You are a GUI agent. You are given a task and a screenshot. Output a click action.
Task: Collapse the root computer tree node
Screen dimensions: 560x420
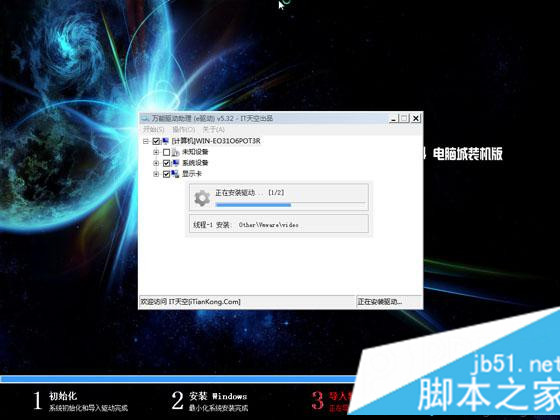click(x=146, y=141)
